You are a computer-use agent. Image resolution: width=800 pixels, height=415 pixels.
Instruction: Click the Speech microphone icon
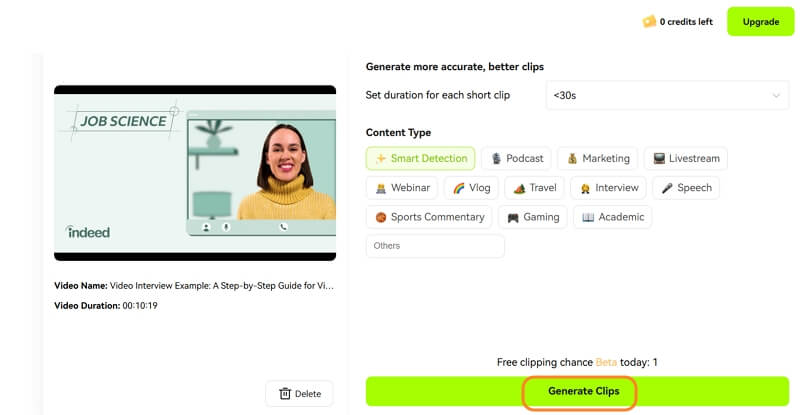coord(667,188)
